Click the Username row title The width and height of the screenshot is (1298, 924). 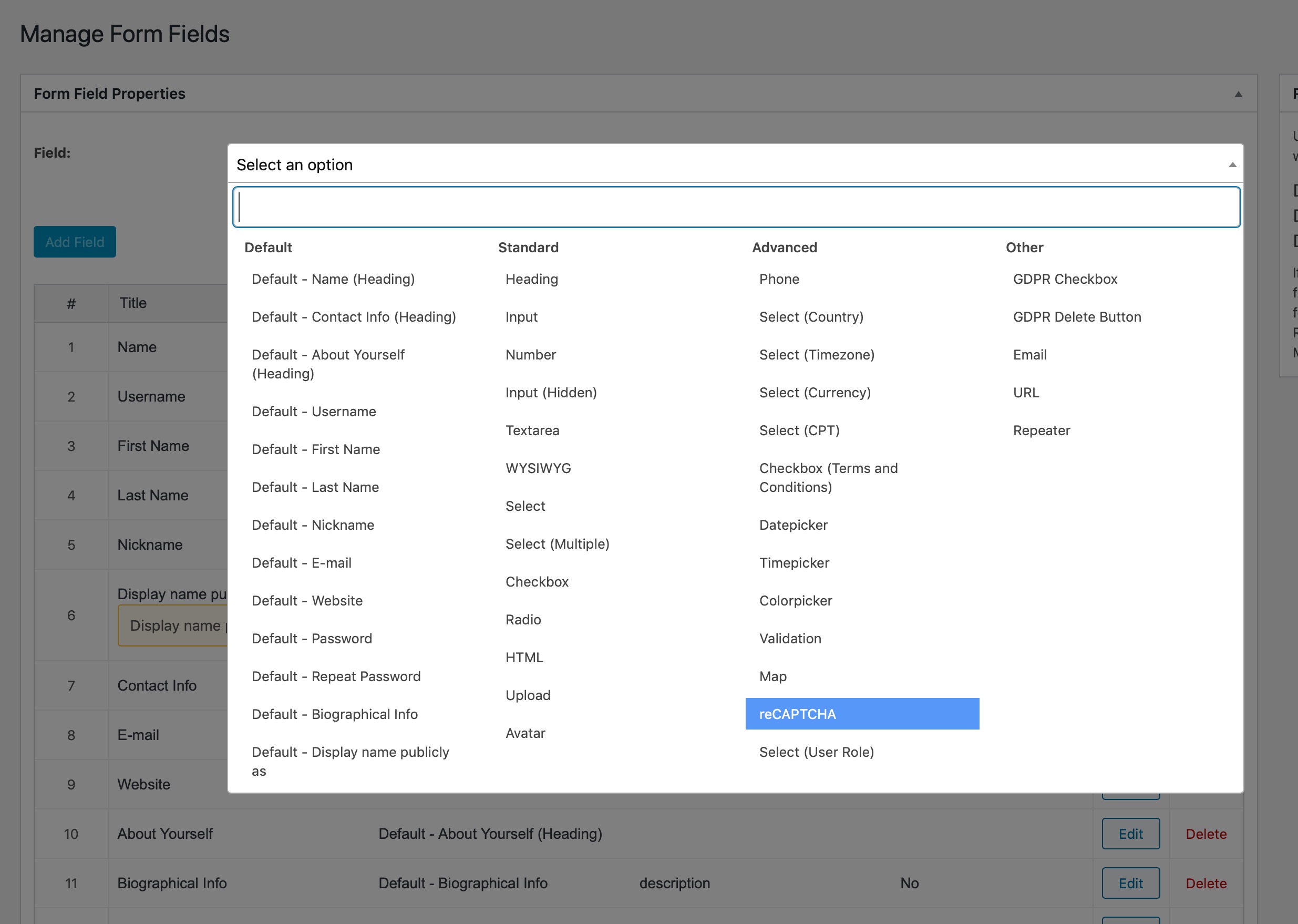point(151,397)
